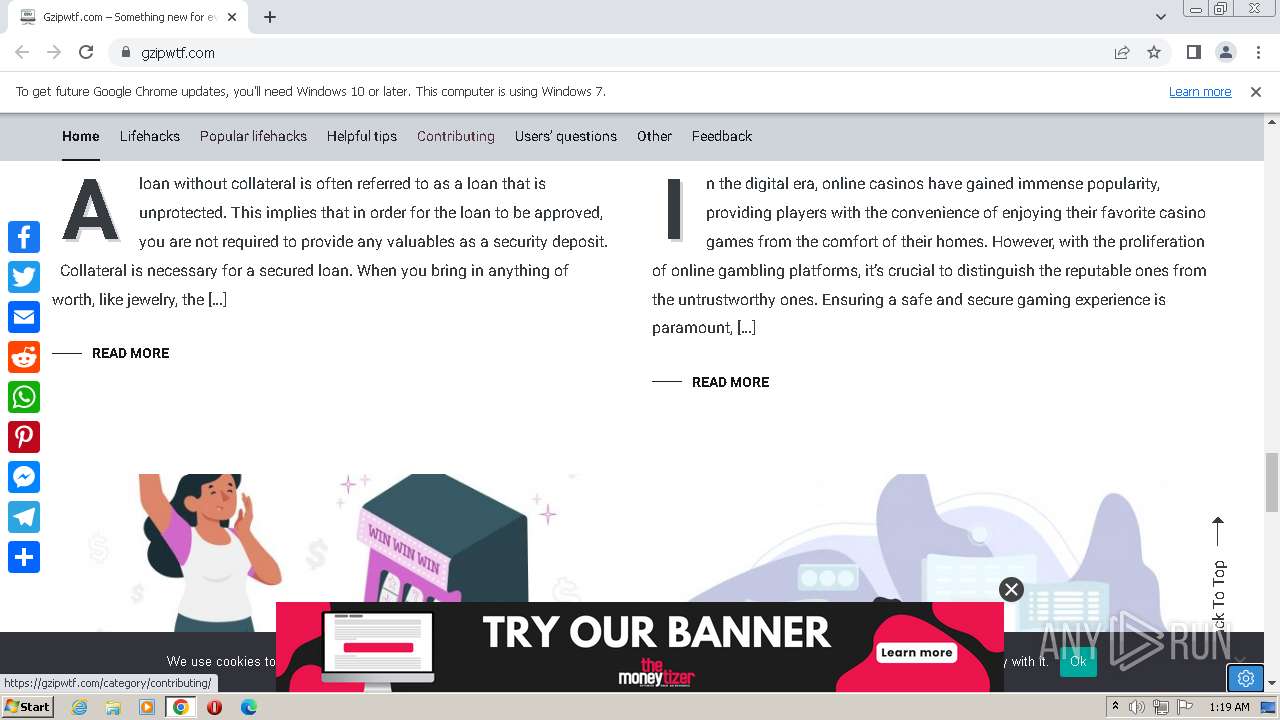1280x720 pixels.
Task: Click the cookie settings gear icon
Action: click(1245, 678)
